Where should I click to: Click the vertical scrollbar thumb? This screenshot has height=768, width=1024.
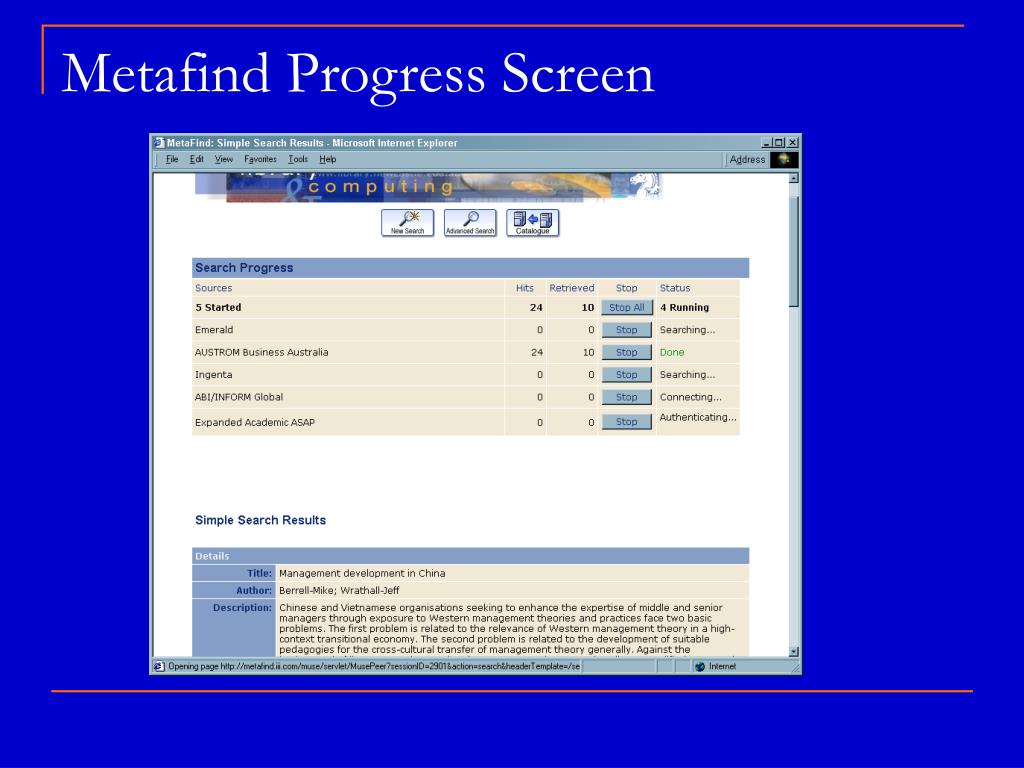[793, 251]
